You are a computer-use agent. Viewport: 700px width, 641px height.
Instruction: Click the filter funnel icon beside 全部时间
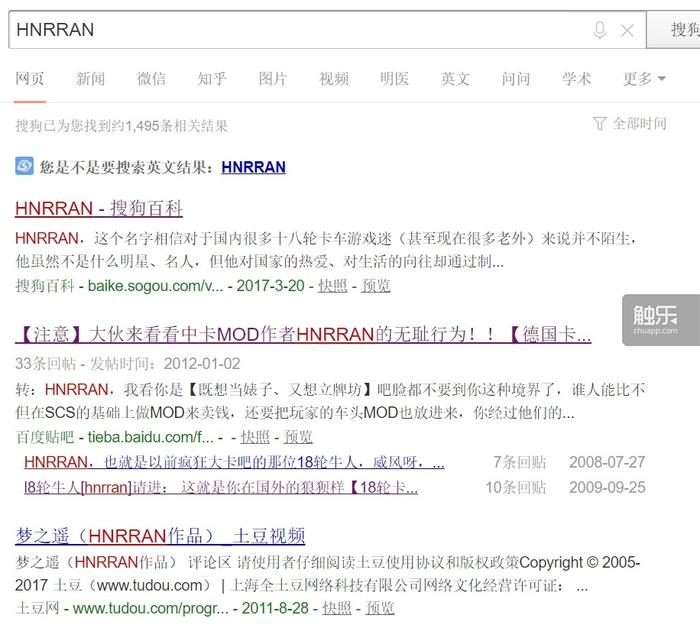click(600, 124)
